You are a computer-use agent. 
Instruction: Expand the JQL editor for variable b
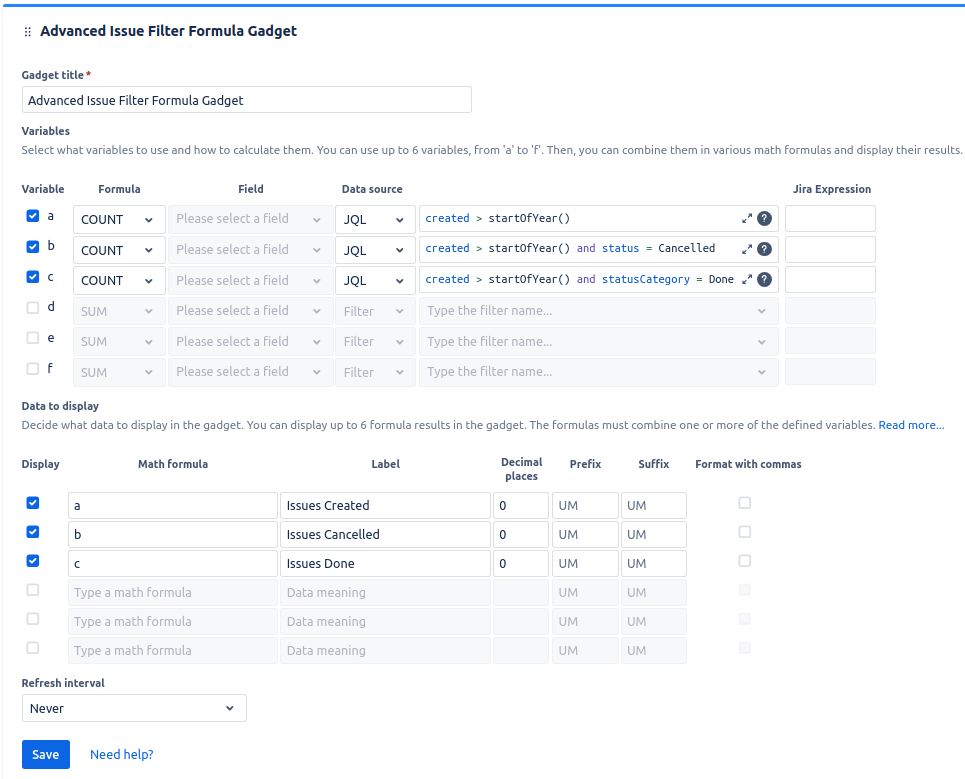[x=747, y=249]
